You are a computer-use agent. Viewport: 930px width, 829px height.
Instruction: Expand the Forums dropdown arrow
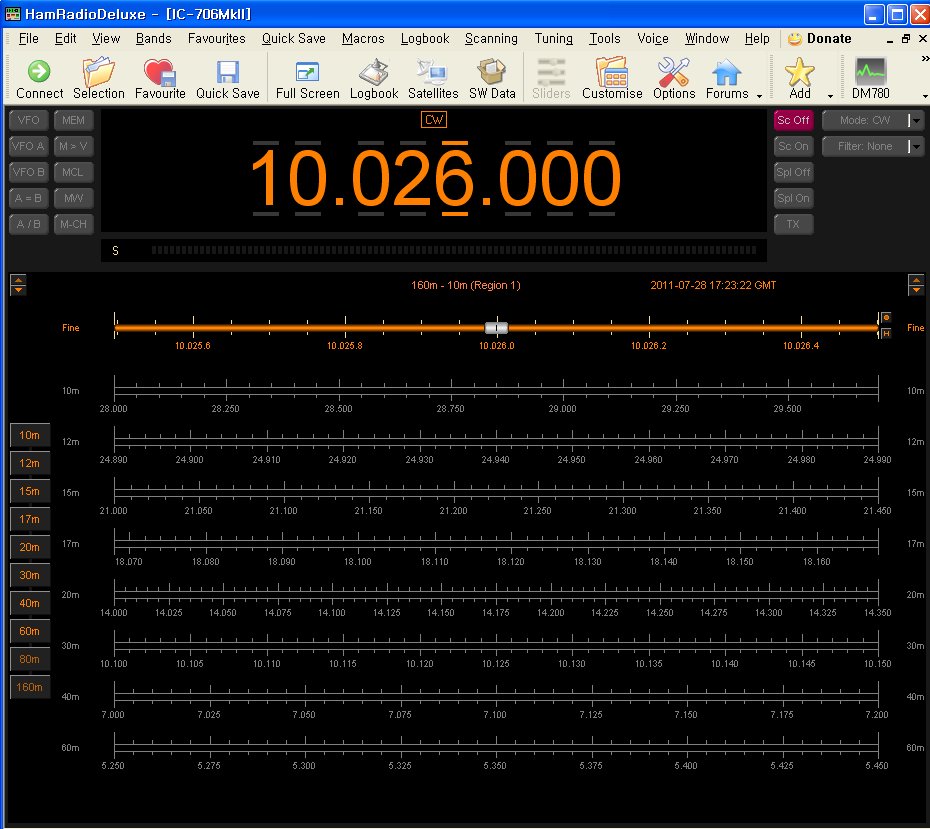(759, 96)
